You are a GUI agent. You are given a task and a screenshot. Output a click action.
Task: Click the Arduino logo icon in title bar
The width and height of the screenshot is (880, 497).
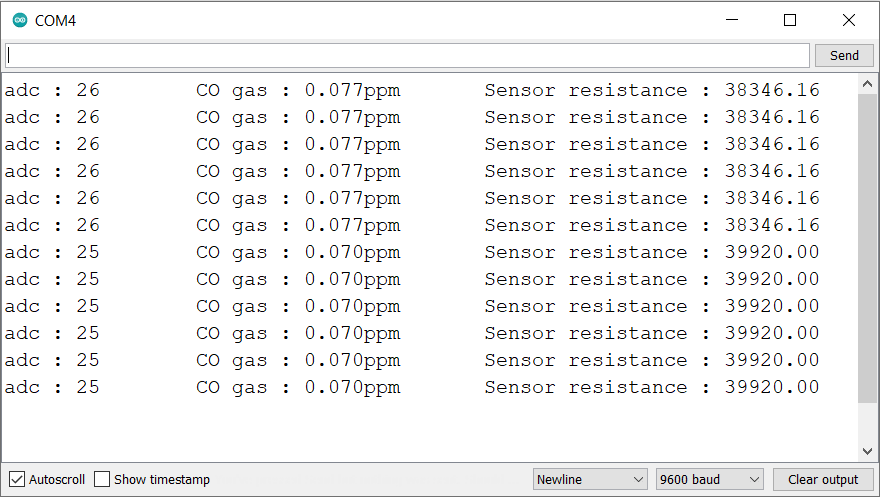pos(20,21)
